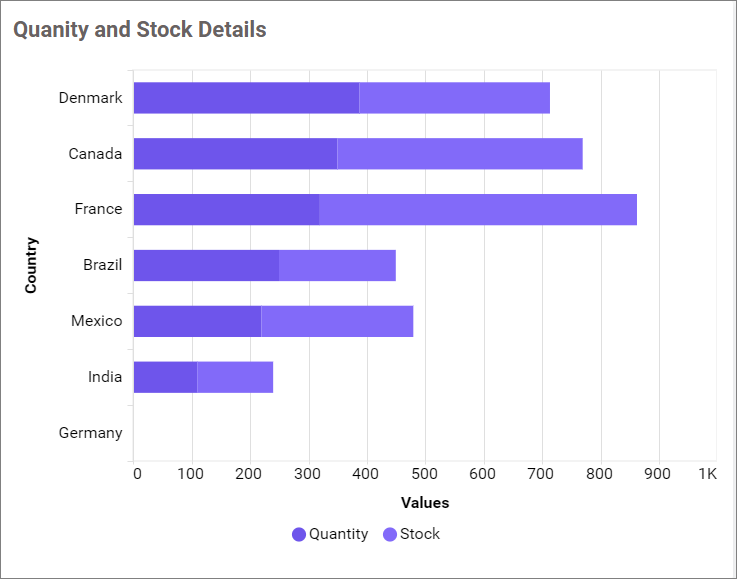Click Mexico's Quantity bar segment
The image size is (737, 579).
pyautogui.click(x=197, y=321)
